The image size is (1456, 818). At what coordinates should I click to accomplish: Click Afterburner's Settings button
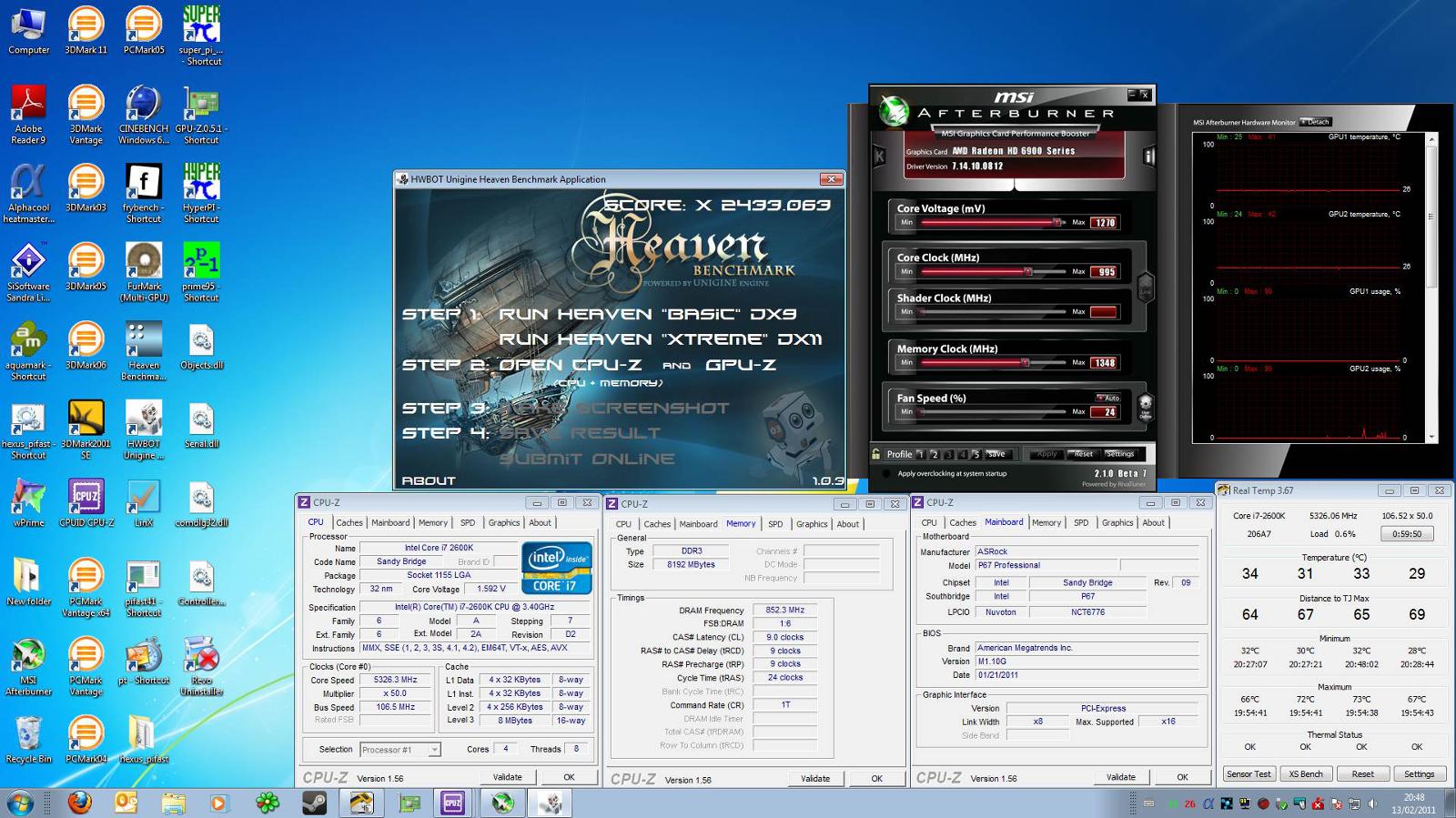click(1120, 454)
